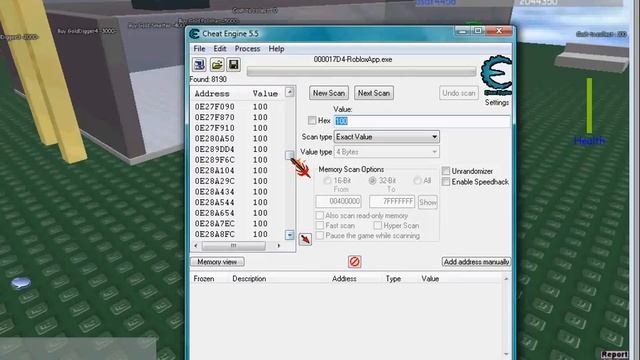This screenshot has width=640, height=360.
Task: Select result address 0E28A654
Action: [x=214, y=213]
